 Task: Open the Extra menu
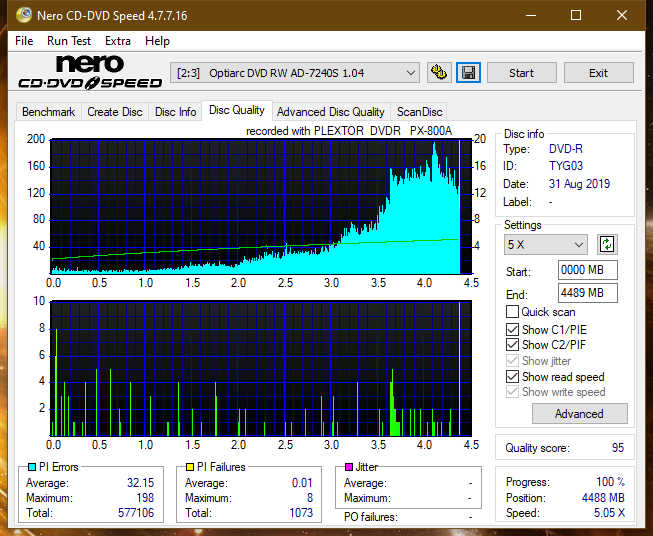(118, 41)
